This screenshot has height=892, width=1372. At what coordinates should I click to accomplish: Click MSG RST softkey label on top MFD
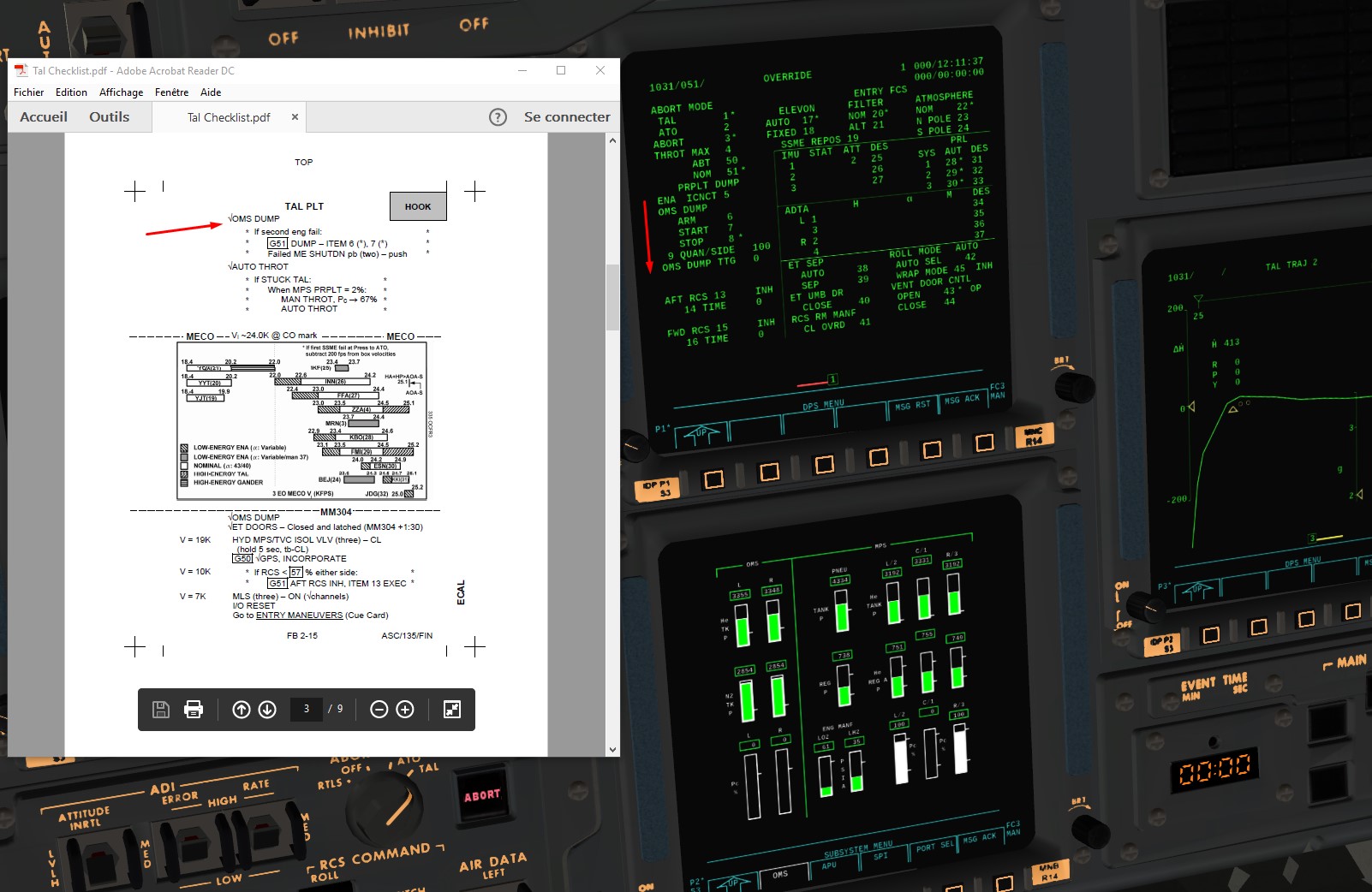click(x=912, y=406)
